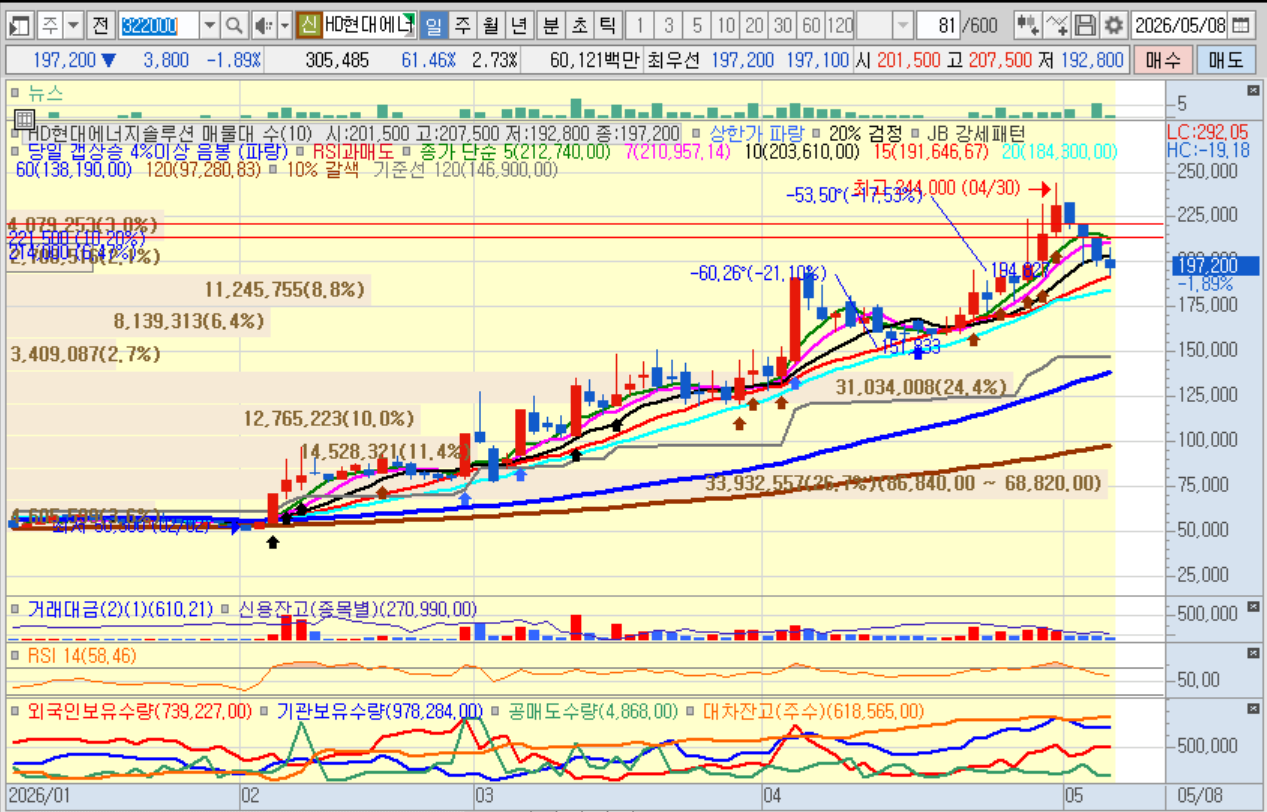Select the 초 second period tab

pyautogui.click(x=578, y=24)
